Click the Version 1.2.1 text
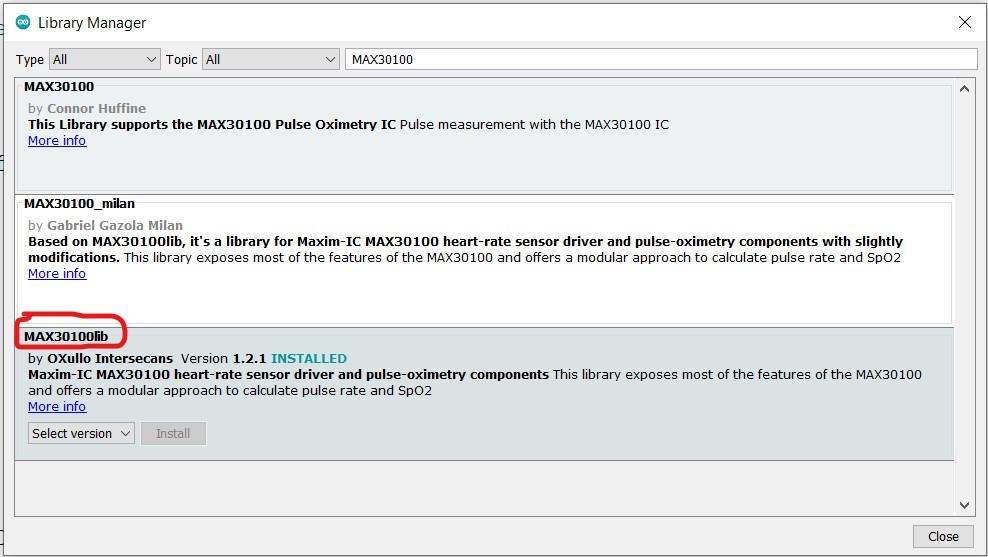The width and height of the screenshot is (988, 557). [223, 359]
